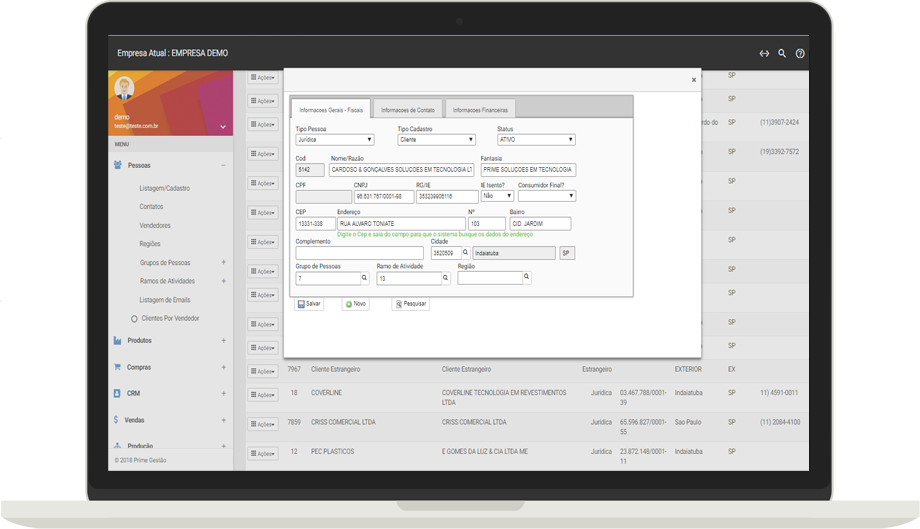Viewport: 920px width, 529px height.
Task: Click the Pesquisar button
Action: click(x=410, y=303)
